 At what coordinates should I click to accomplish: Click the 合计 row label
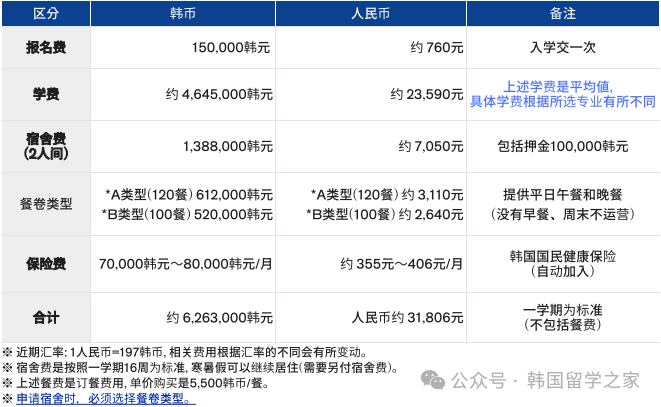pos(46,318)
